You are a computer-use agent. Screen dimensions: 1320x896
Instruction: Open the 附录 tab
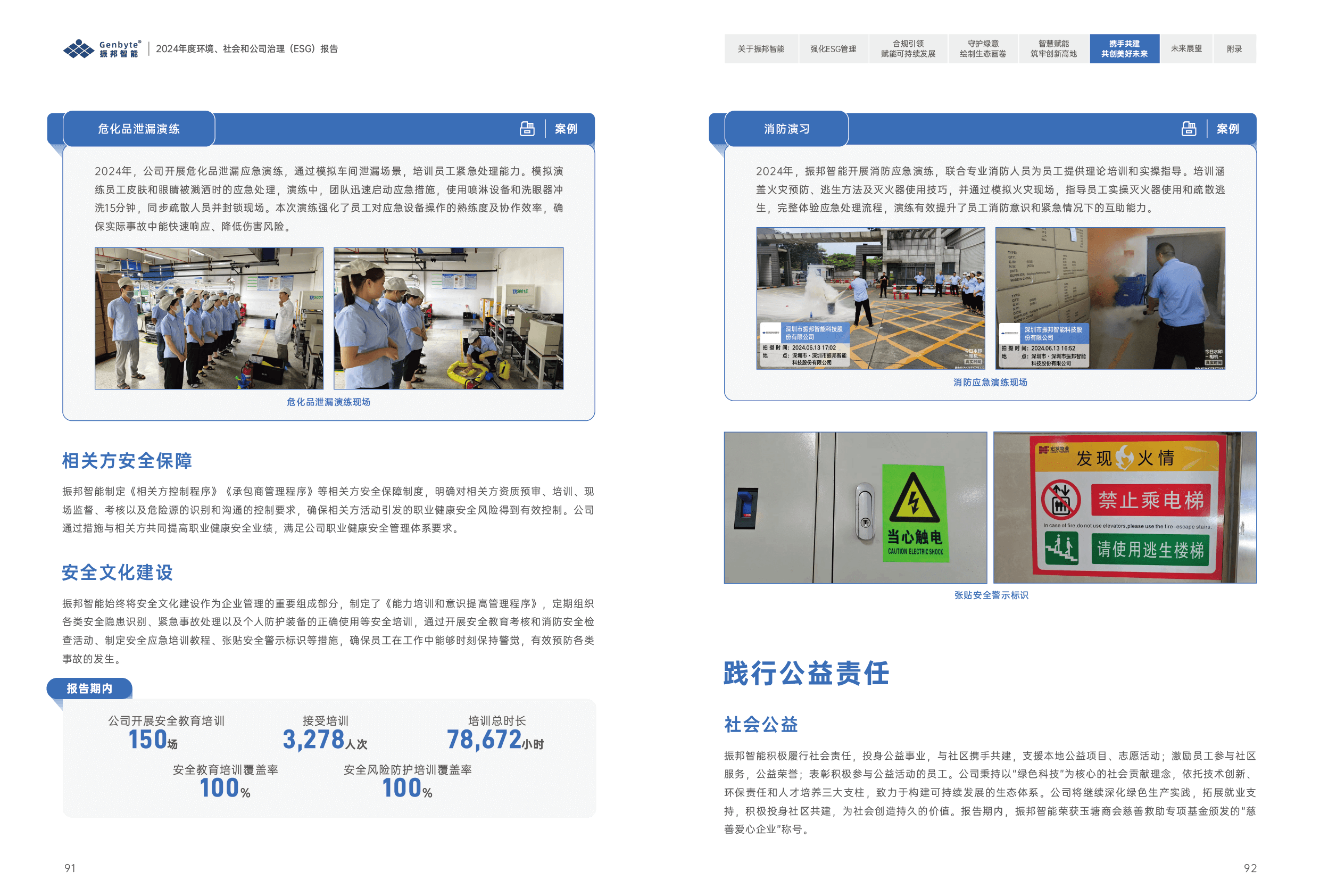(1234, 49)
